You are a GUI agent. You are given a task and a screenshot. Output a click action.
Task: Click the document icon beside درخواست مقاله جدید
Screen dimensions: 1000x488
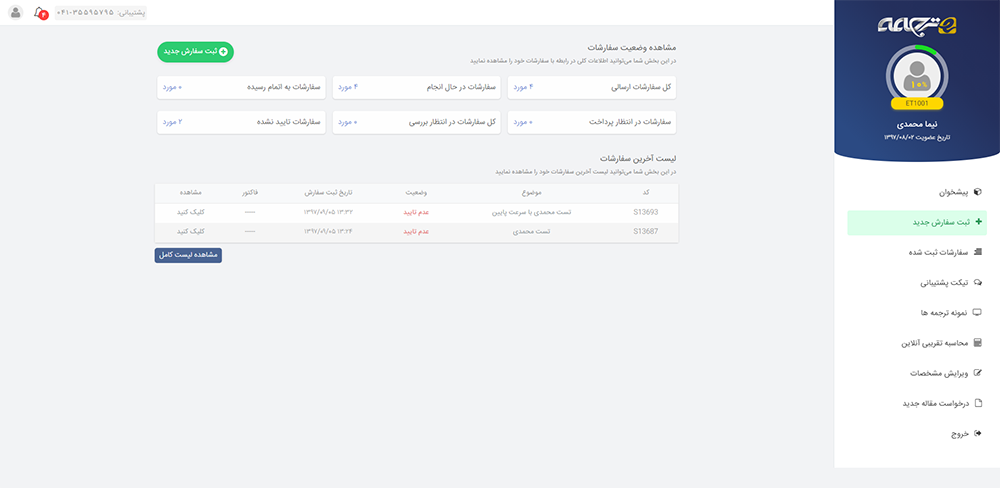point(979,403)
